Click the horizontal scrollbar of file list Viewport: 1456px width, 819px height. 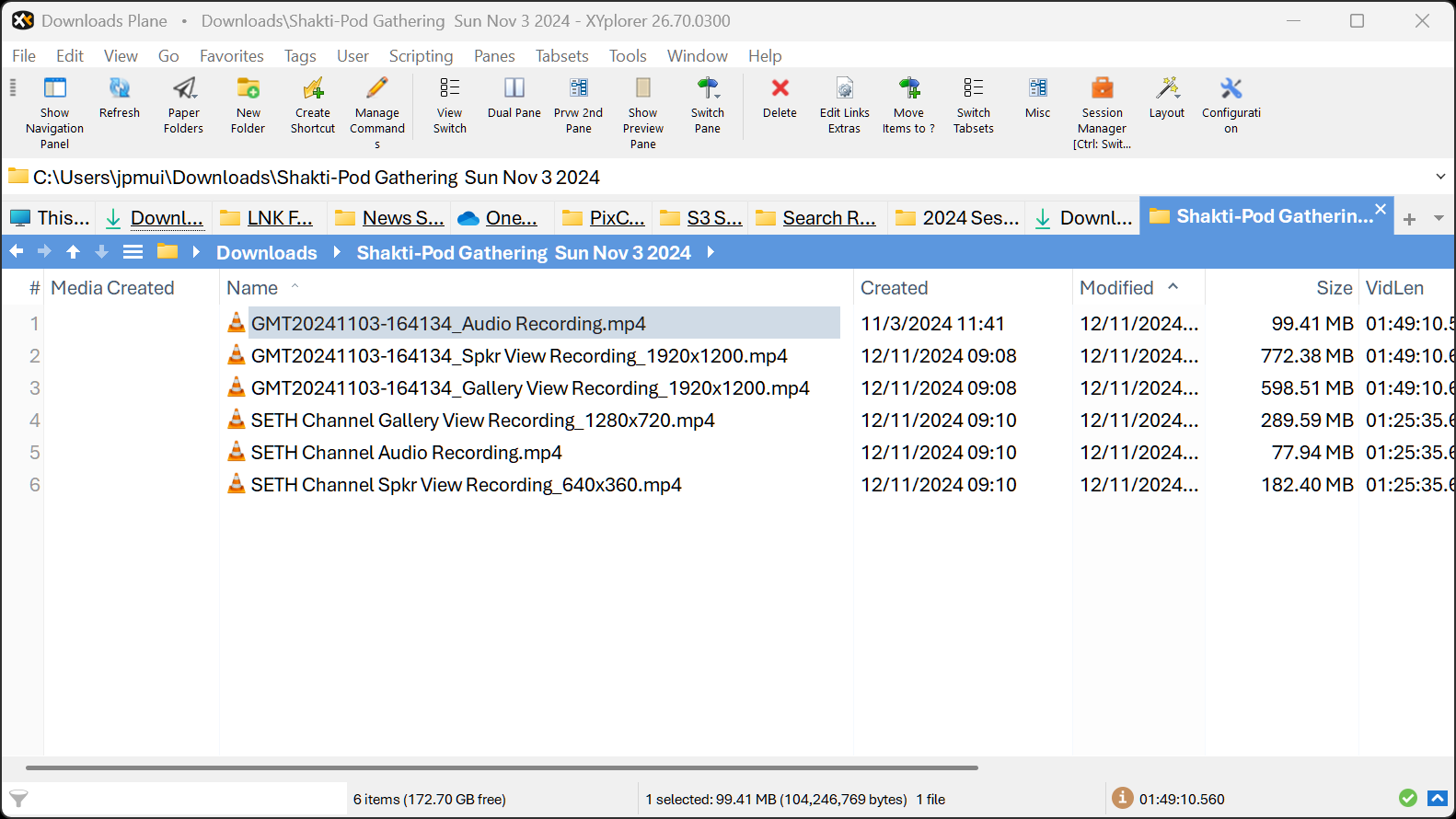(502, 767)
